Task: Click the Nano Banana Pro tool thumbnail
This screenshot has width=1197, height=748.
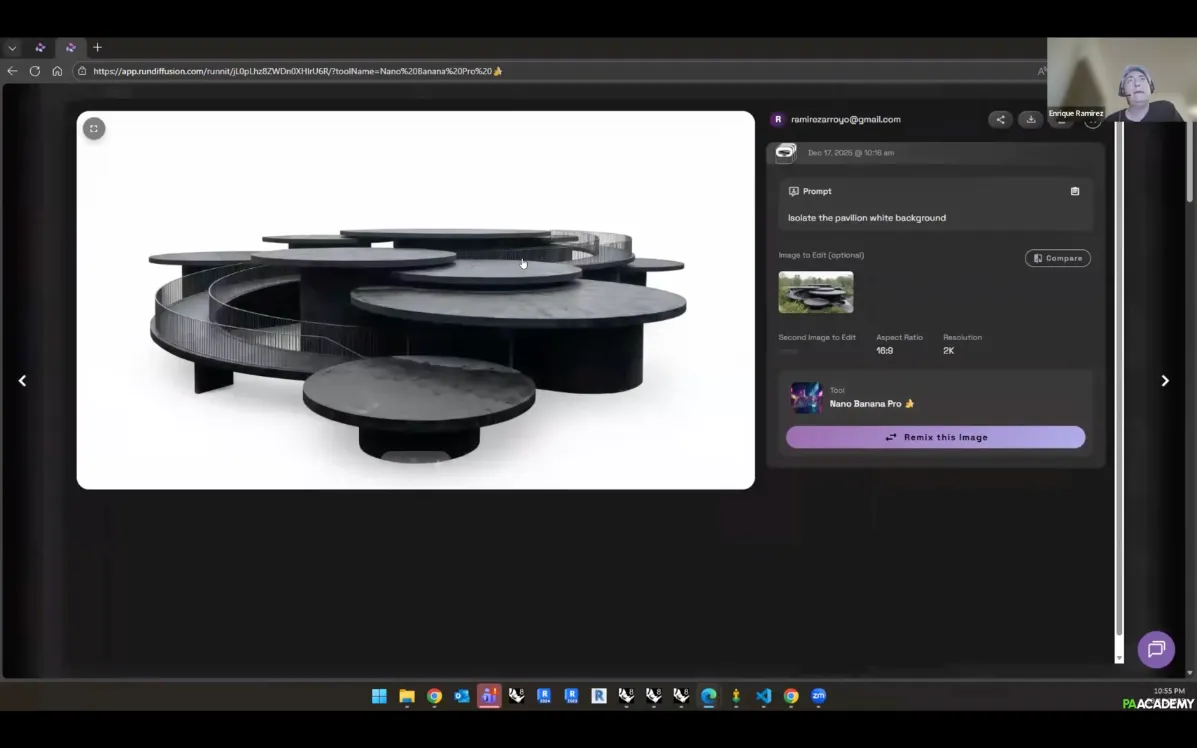Action: click(x=806, y=397)
